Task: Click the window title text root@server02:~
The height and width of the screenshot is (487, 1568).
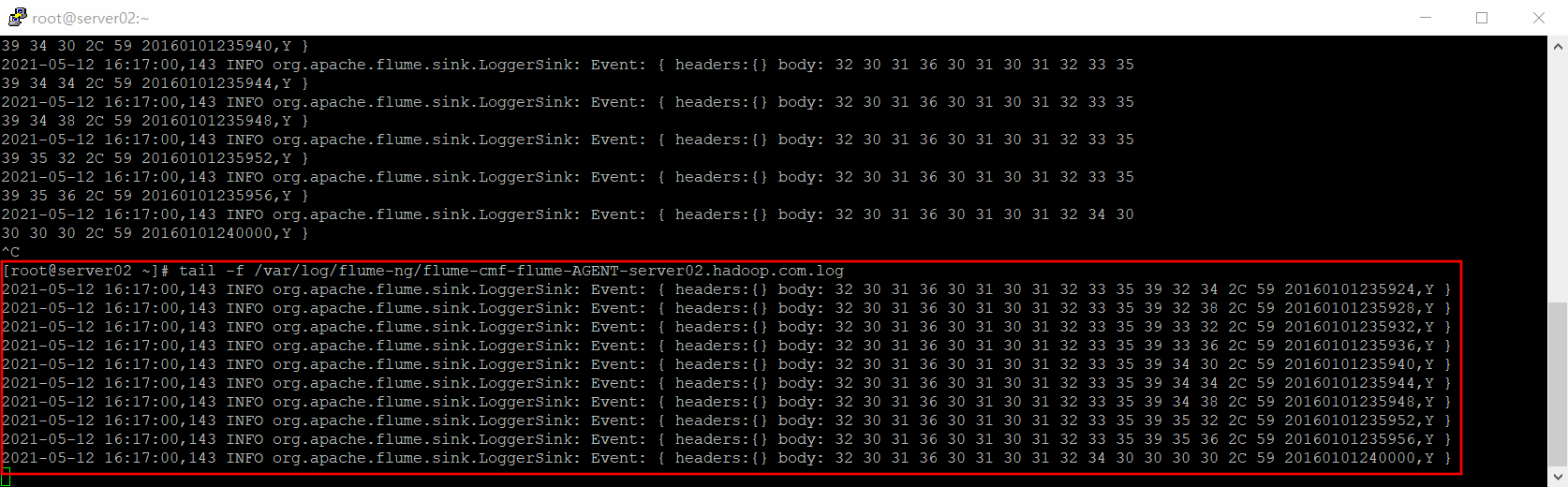Action: point(90,18)
